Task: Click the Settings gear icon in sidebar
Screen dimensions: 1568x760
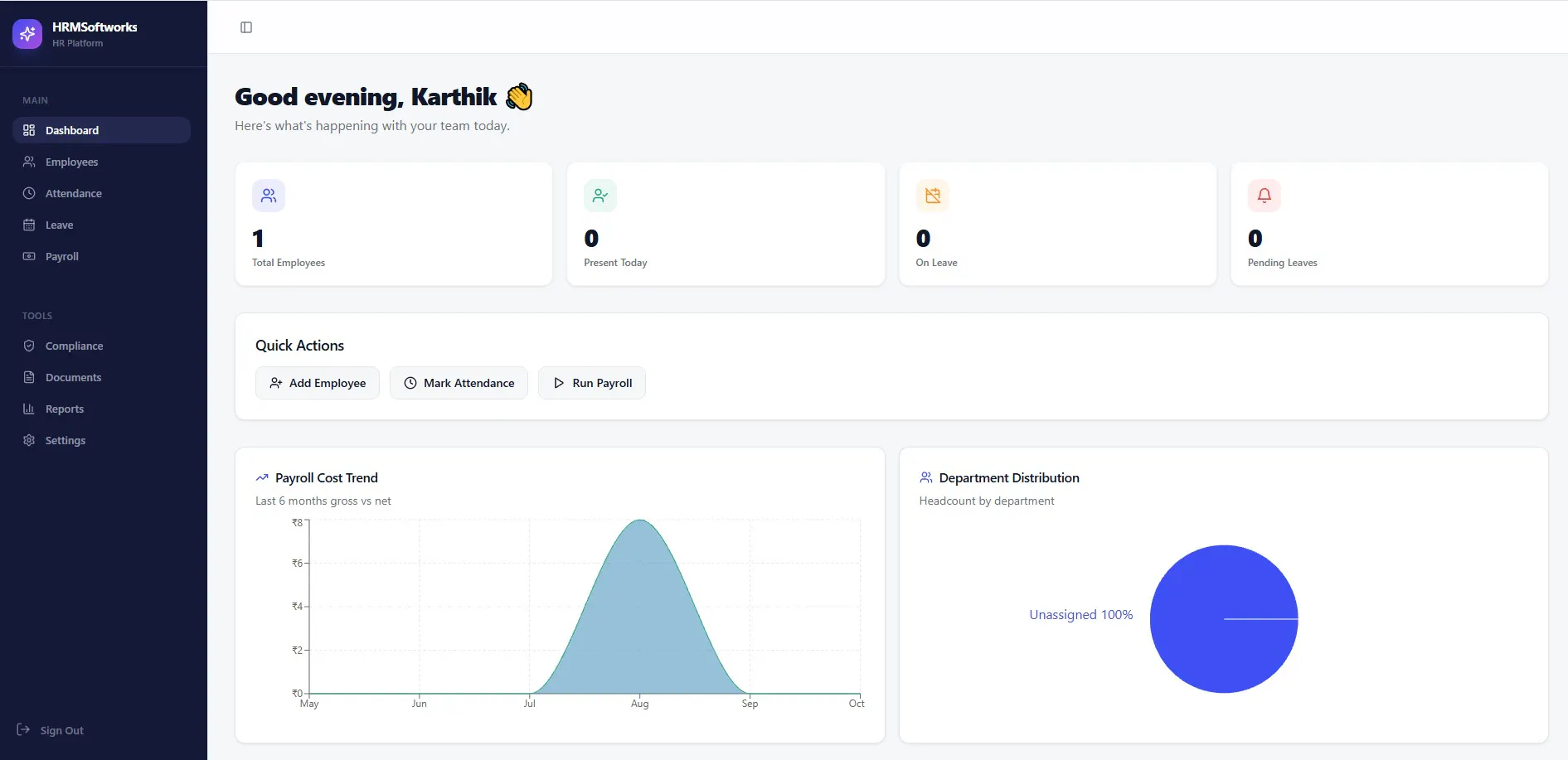Action: click(29, 440)
